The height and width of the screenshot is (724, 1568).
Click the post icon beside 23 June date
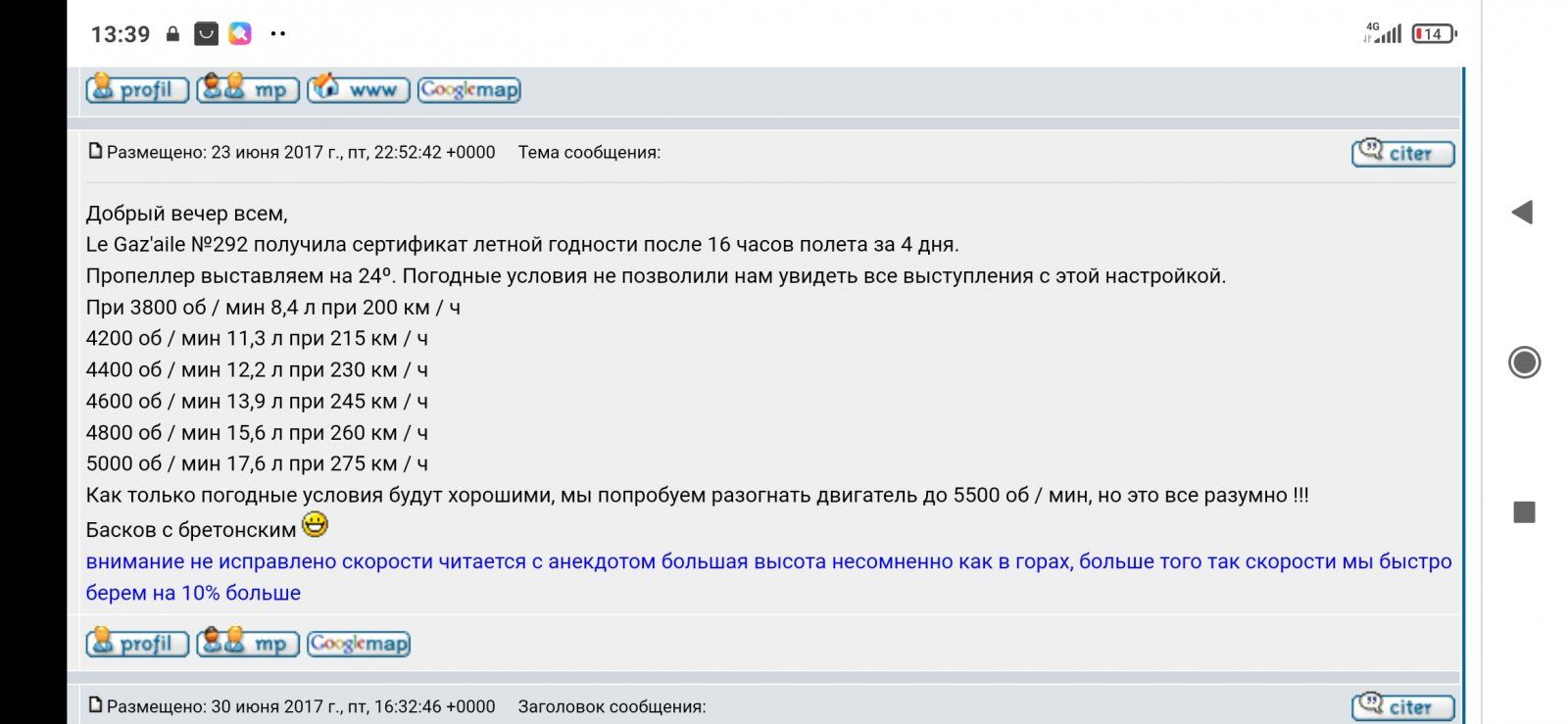[x=95, y=151]
